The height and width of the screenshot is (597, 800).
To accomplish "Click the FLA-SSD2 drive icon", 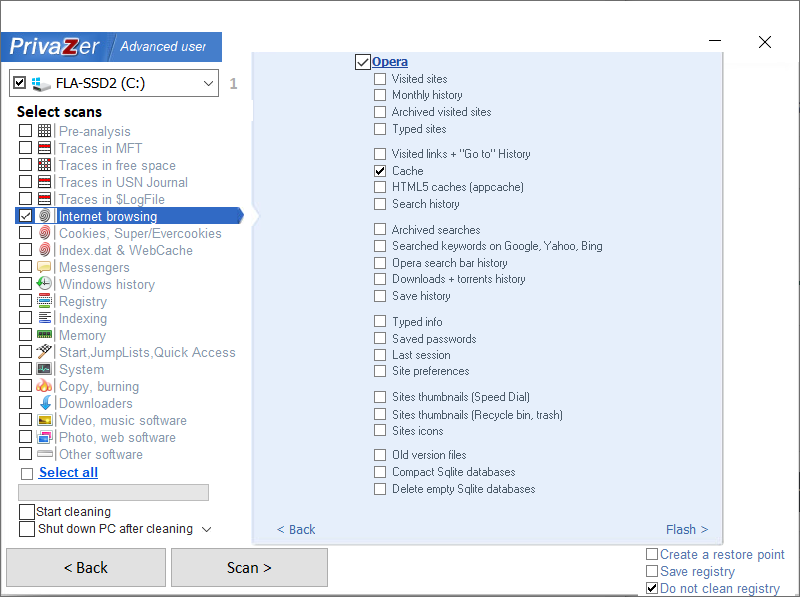I will pyautogui.click(x=41, y=84).
